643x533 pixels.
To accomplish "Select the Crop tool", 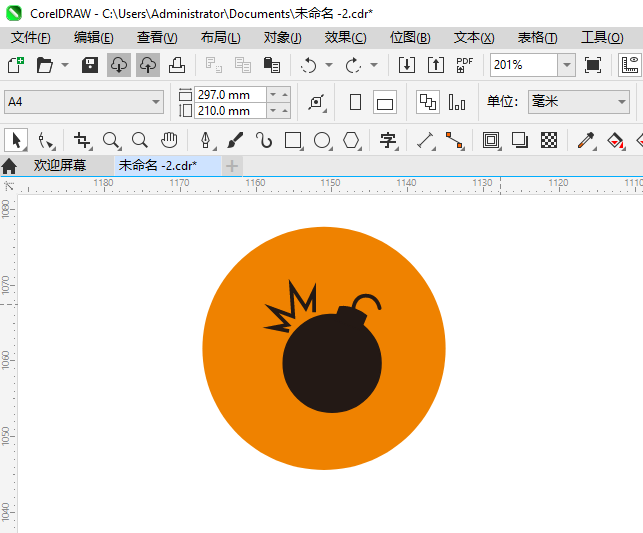I will click(x=82, y=141).
